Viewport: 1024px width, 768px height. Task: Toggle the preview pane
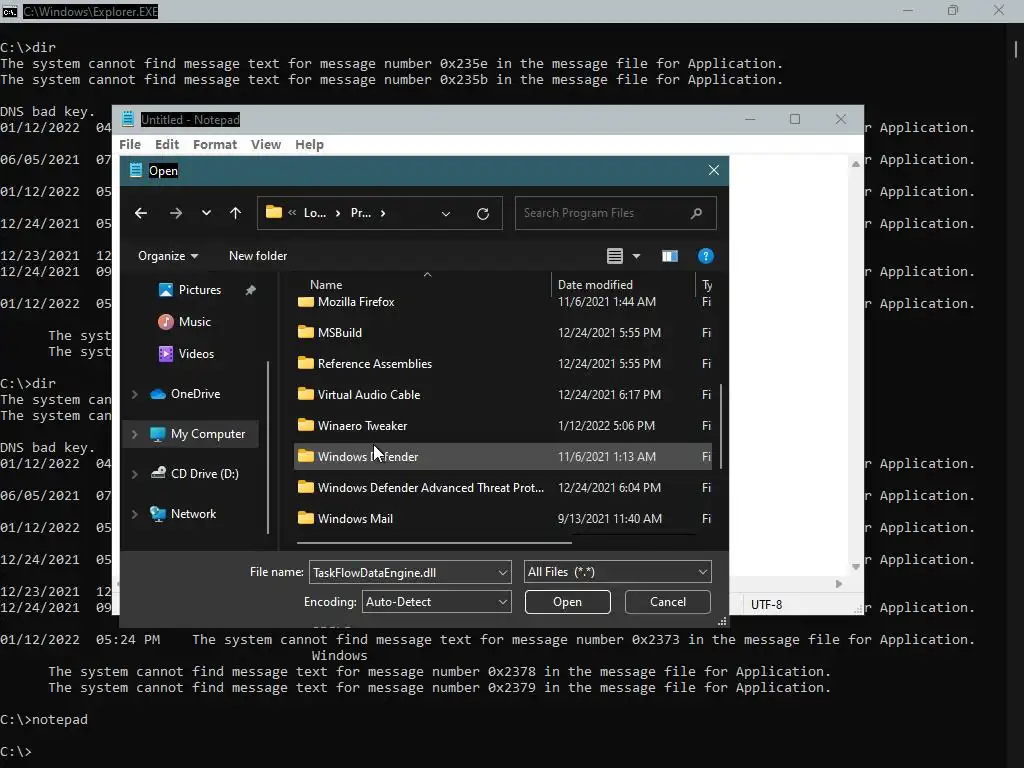670,256
